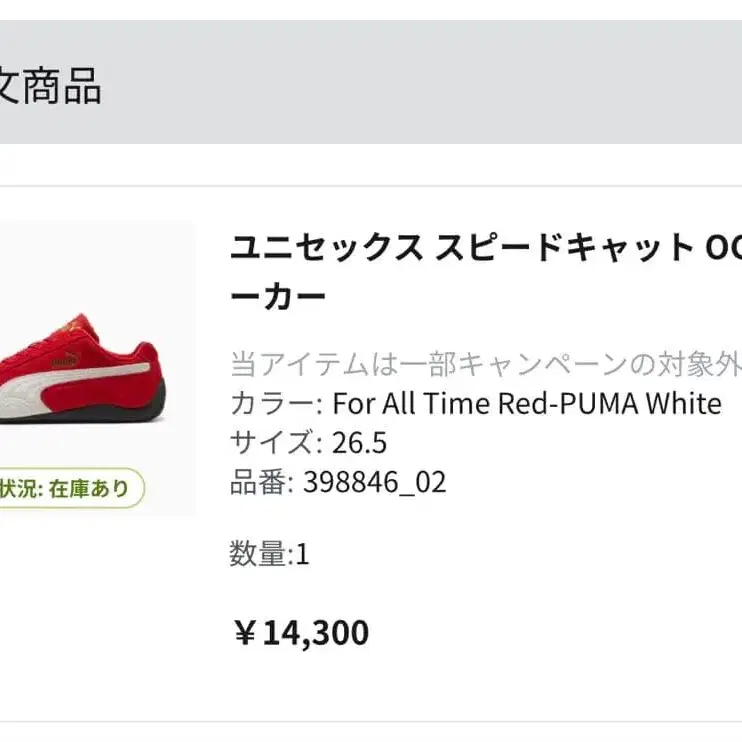
Task: Select the product number 398846_02
Action: click(374, 483)
